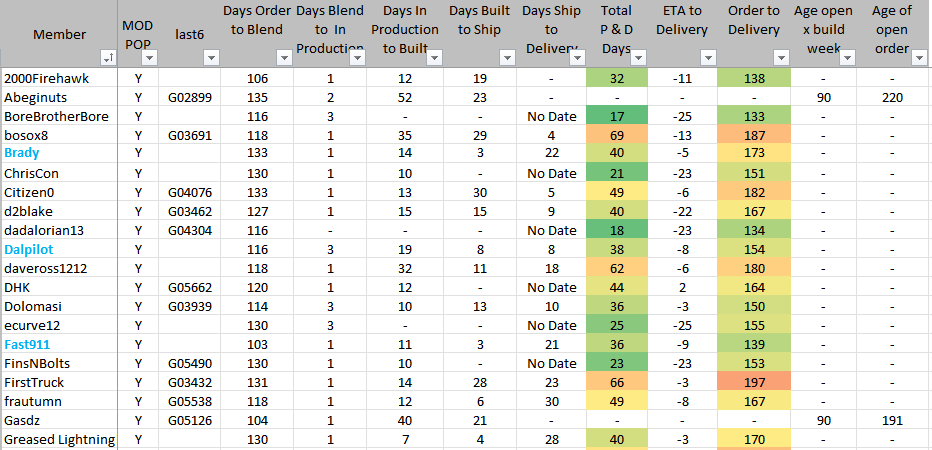
Task: Expand the last6 column filter
Action: [210, 59]
